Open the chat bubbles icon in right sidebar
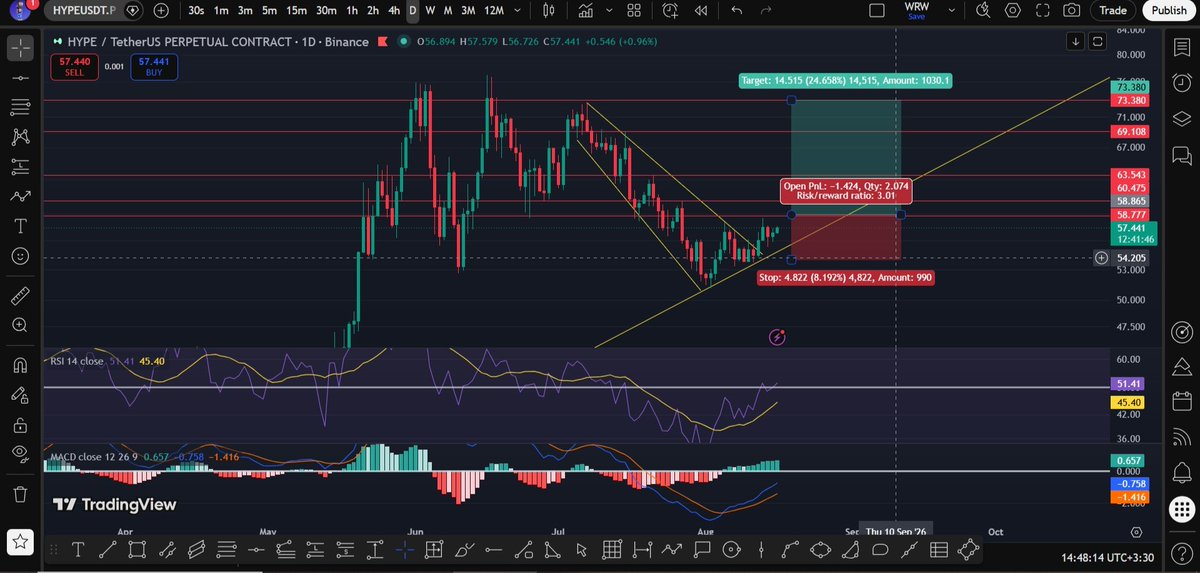Image resolution: width=1200 pixels, height=573 pixels. 1182,156
